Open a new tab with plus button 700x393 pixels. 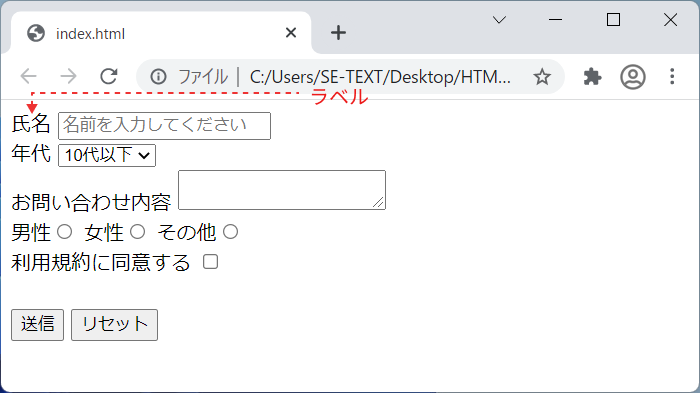(338, 33)
